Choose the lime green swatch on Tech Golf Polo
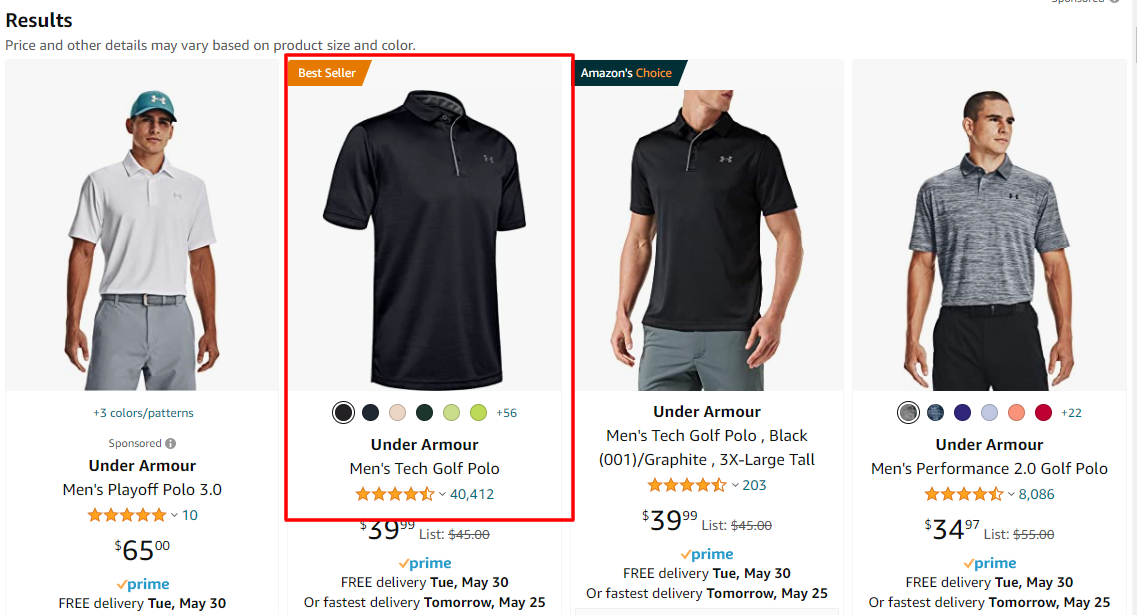 point(478,413)
